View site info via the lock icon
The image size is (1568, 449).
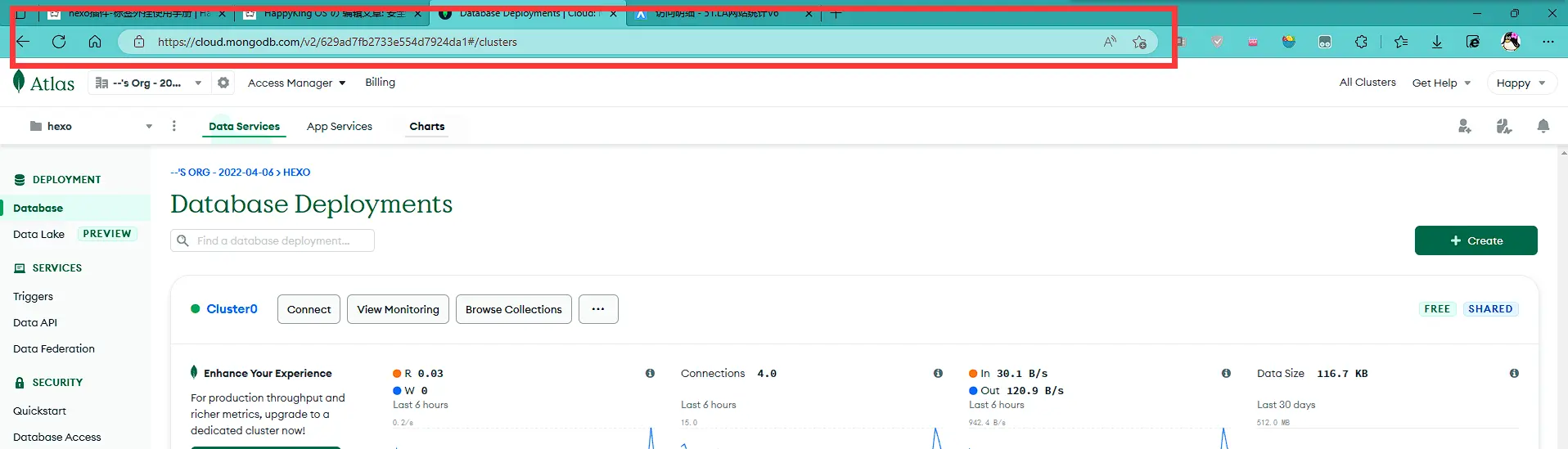coord(139,42)
